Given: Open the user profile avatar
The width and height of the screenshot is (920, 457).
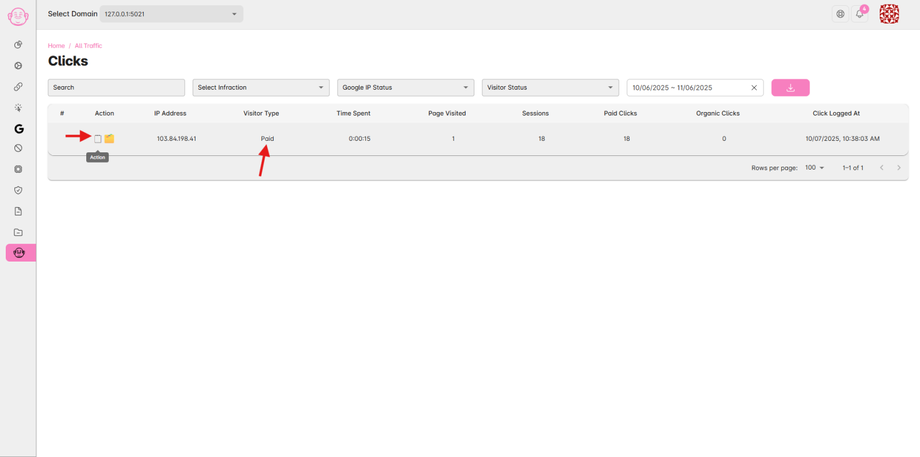Looking at the screenshot, I should click(889, 14).
